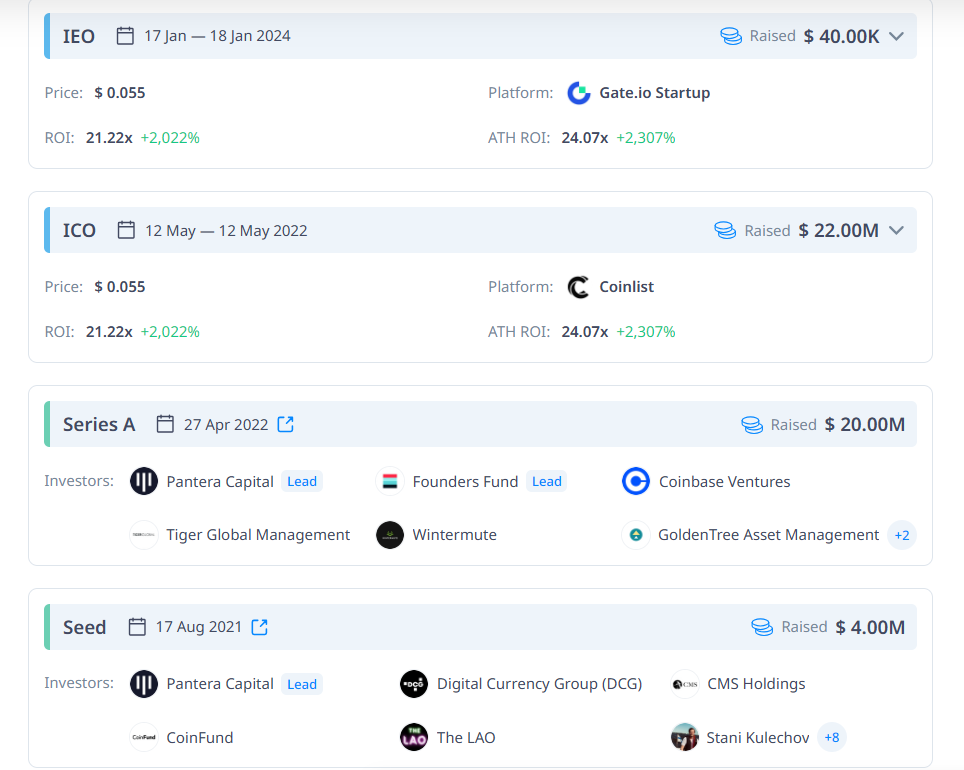Viewport: 964px width, 770px height.
Task: Select the '27 Apr 2022' date
Action: point(226,424)
